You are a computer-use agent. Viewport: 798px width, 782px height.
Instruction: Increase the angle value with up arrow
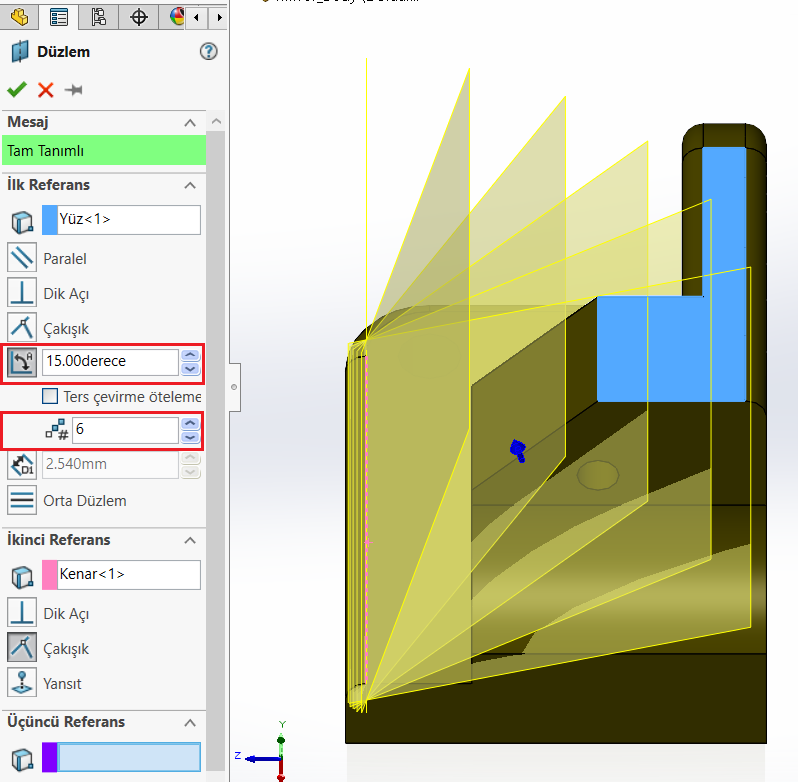pyautogui.click(x=190, y=355)
